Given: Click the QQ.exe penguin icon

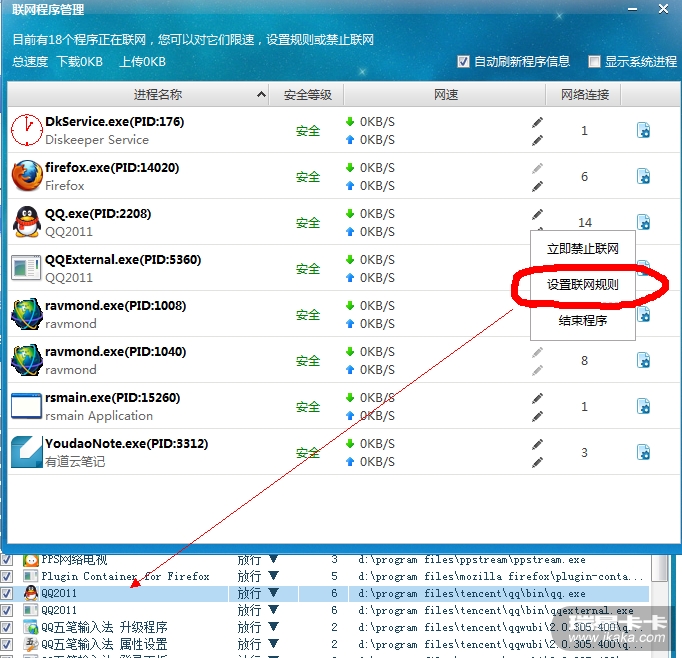Looking at the screenshot, I should click(27, 222).
